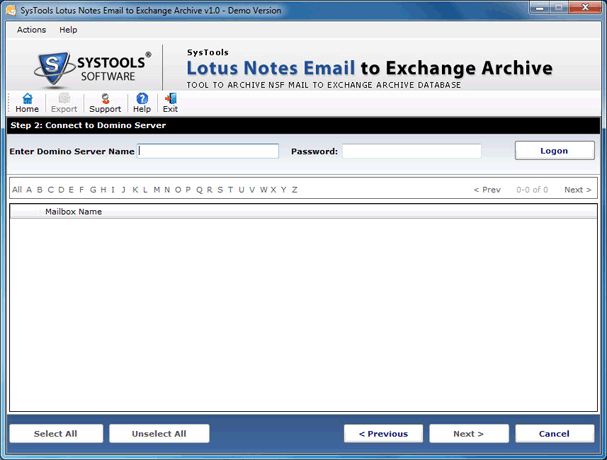The width and height of the screenshot is (607, 460).
Task: Filter mailboxes by All
Action: (x=17, y=190)
